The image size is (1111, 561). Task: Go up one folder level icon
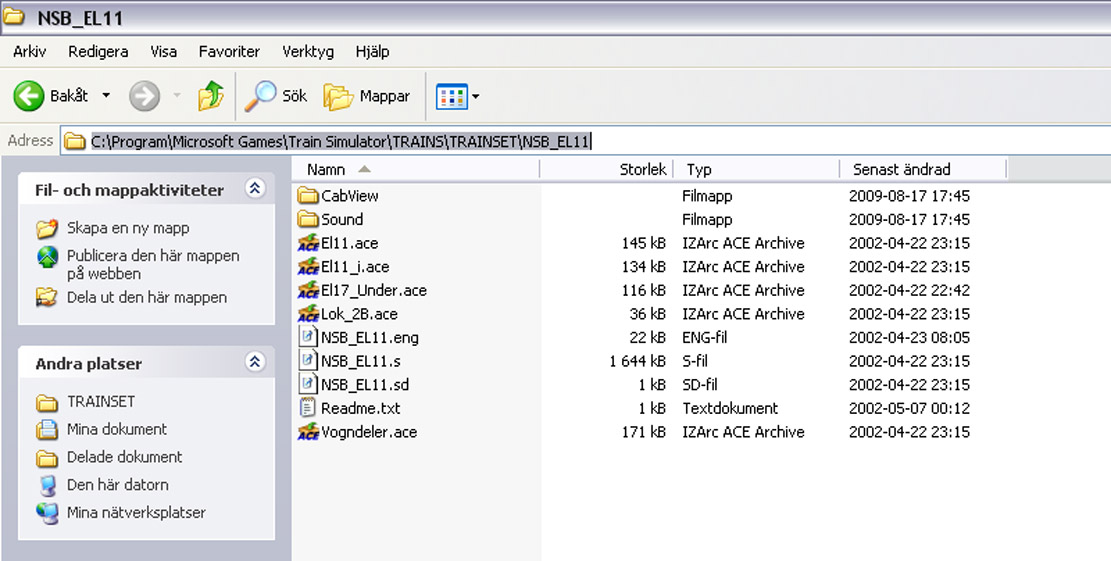coord(210,96)
